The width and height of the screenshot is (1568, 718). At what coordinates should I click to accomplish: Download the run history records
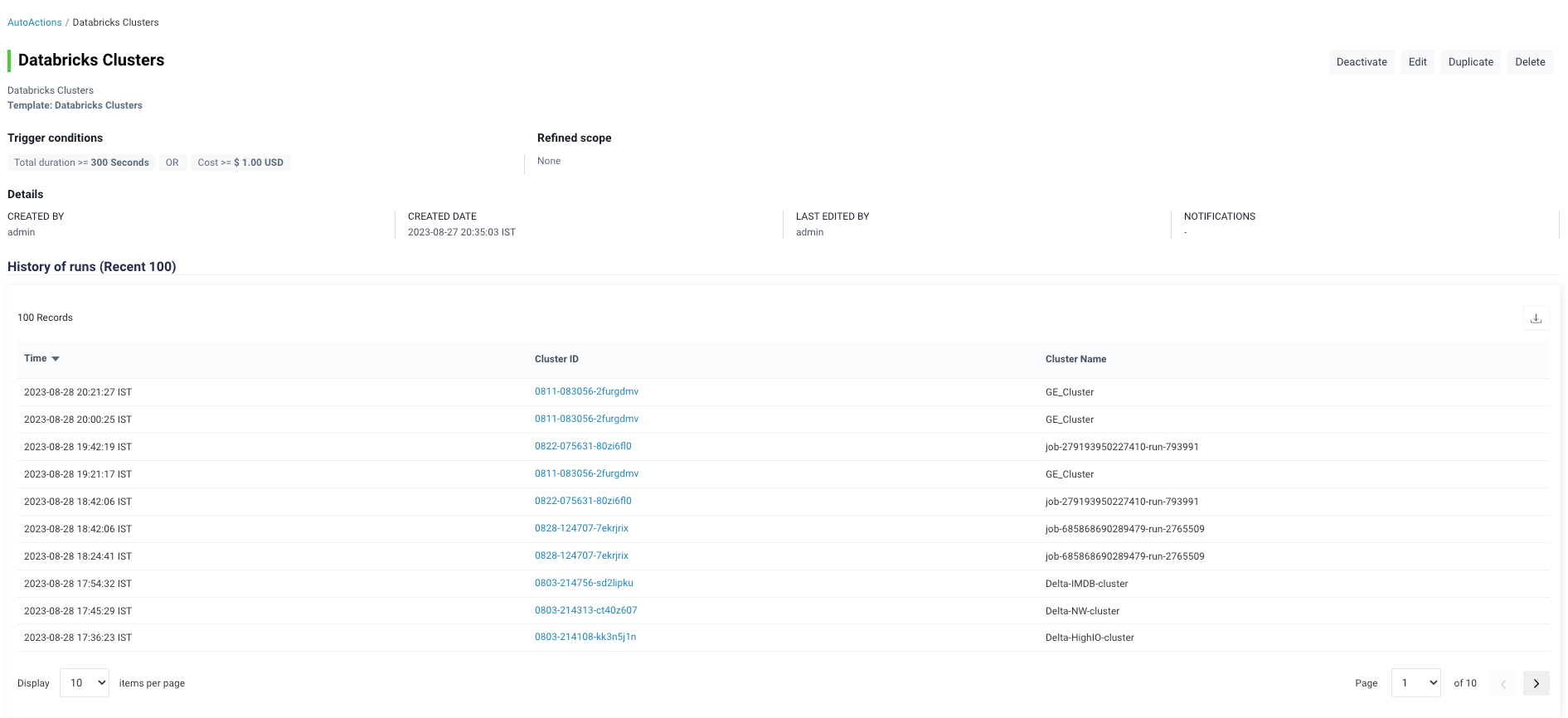coord(1536,318)
